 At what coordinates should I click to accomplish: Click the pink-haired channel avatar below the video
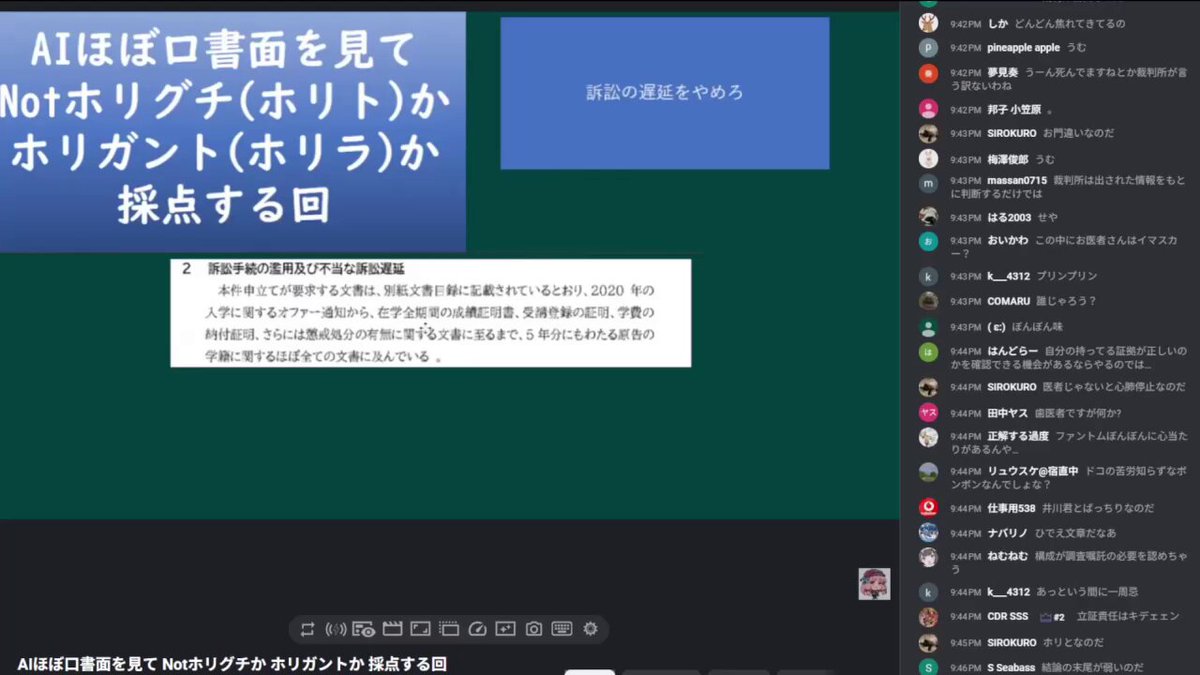coord(874,584)
